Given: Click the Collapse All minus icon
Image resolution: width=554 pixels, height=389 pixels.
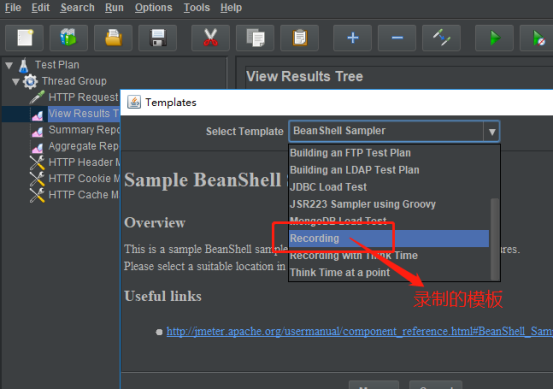Looking at the screenshot, I should (x=397, y=38).
